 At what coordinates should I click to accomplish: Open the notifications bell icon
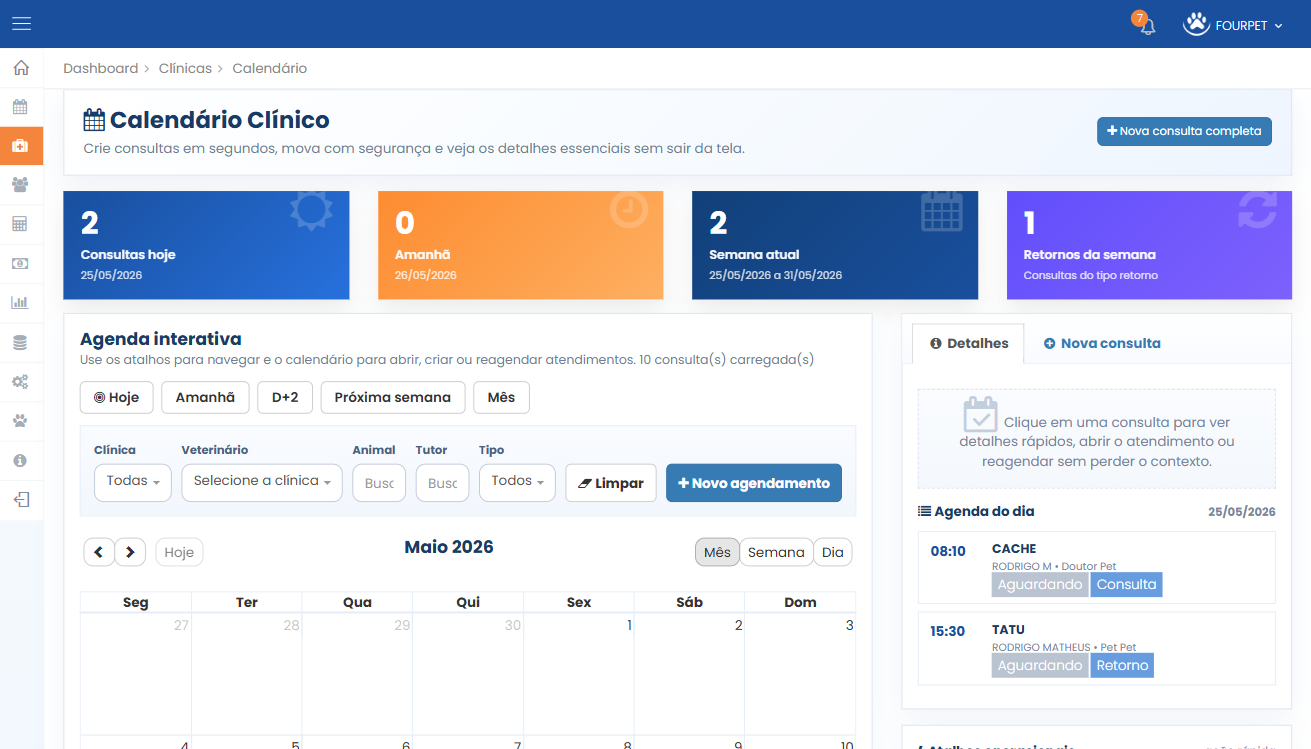1147,26
